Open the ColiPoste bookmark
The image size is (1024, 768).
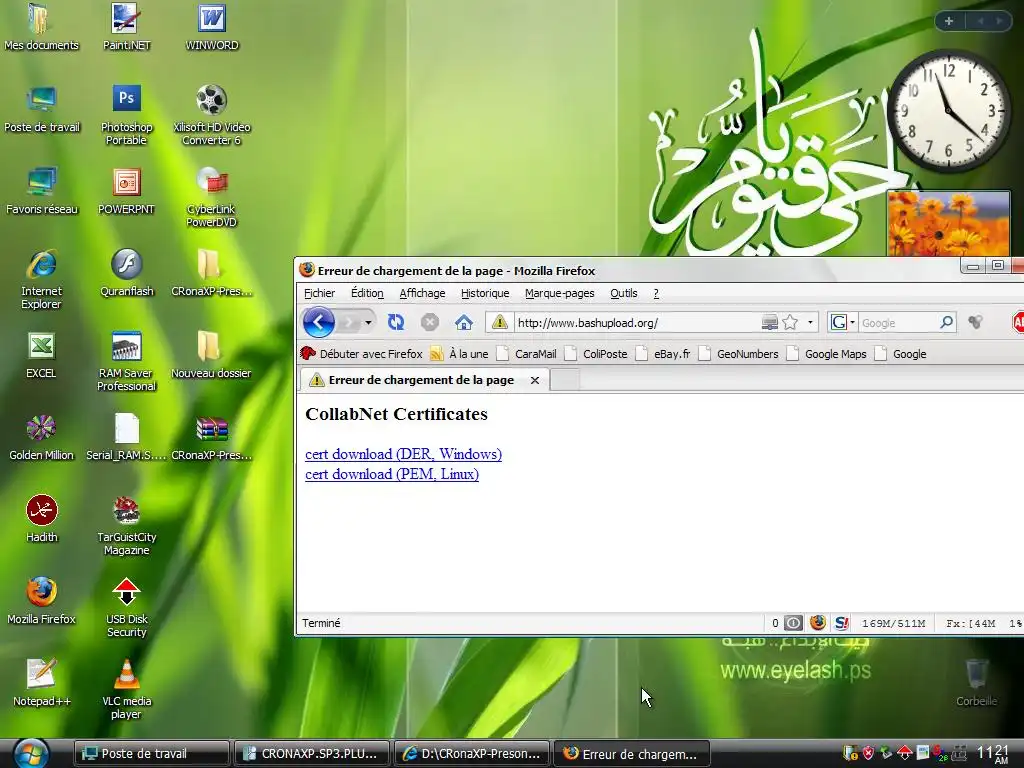pyautogui.click(x=596, y=354)
